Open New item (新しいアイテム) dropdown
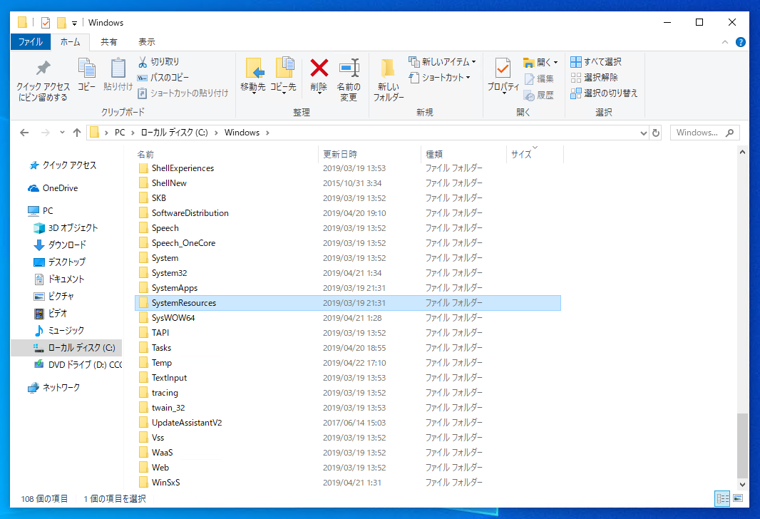The image size is (760, 519). pyautogui.click(x=442, y=62)
